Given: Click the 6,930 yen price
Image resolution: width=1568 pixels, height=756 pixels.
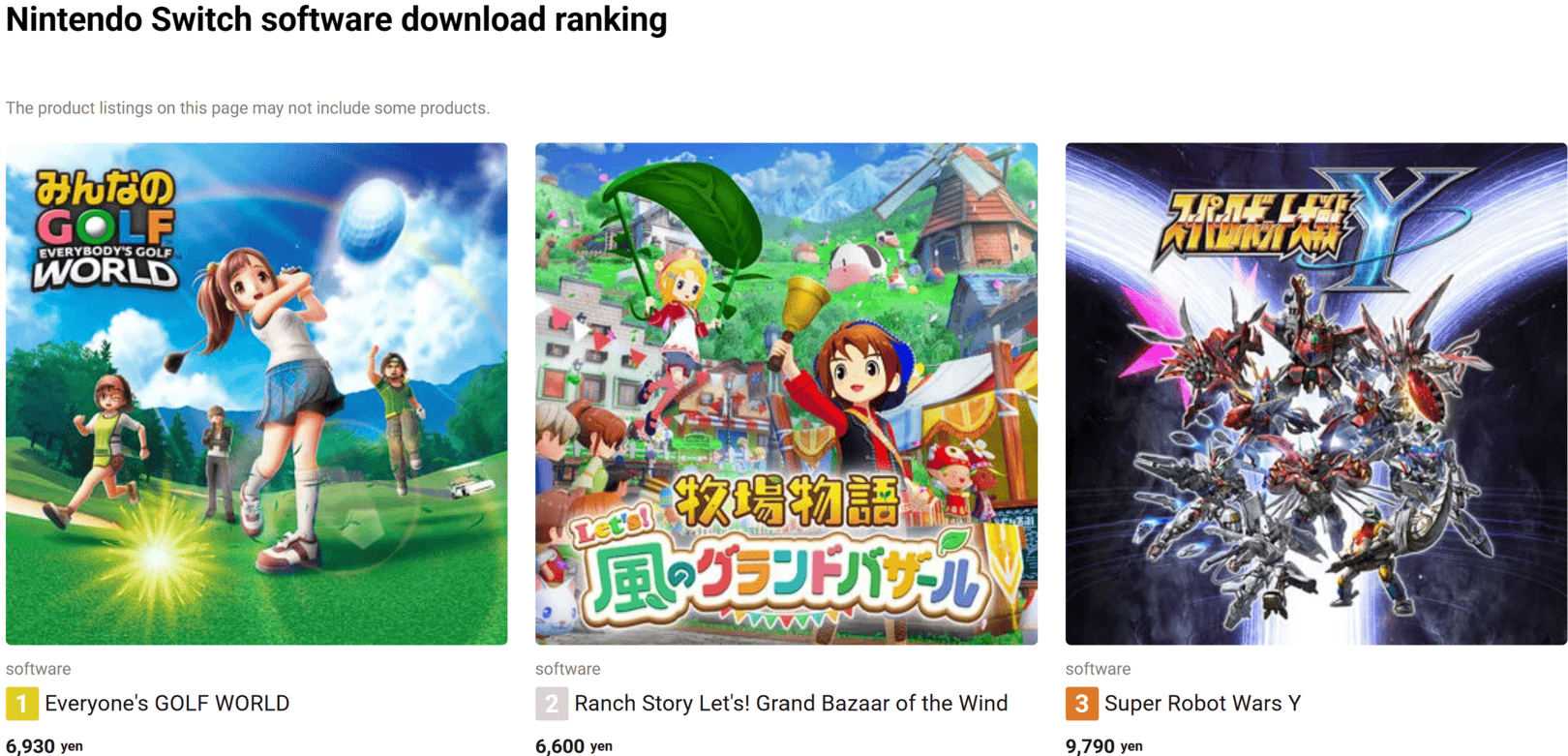Looking at the screenshot, I should (45, 746).
